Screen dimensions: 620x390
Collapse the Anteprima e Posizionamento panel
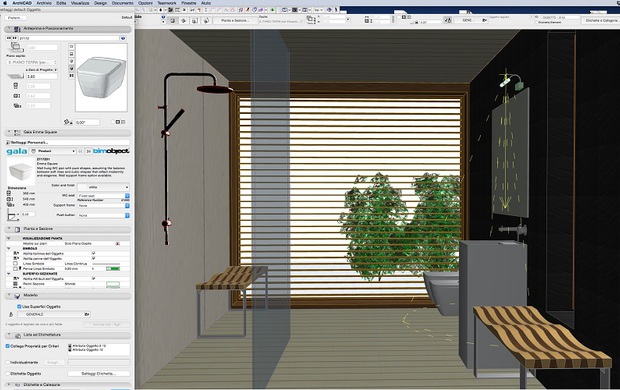point(9,29)
